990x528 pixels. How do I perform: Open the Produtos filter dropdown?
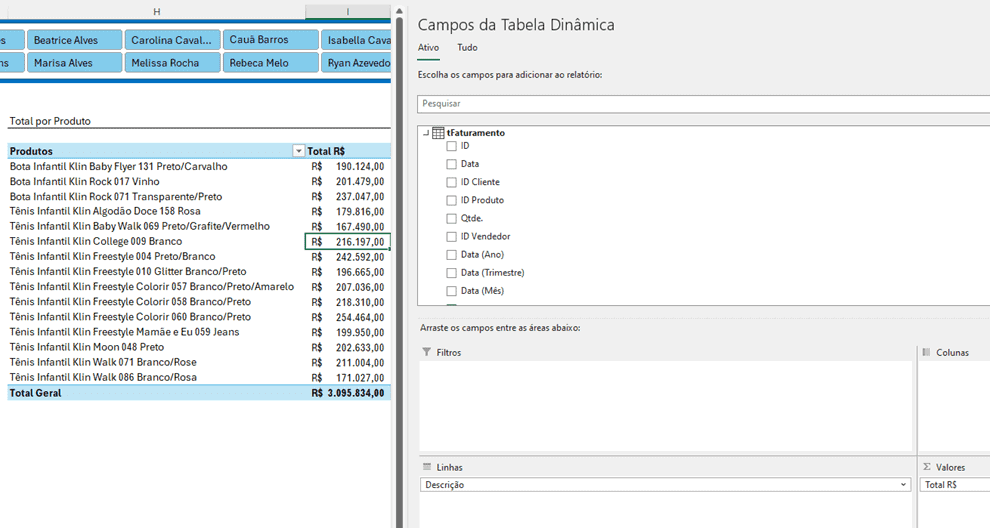(x=299, y=151)
